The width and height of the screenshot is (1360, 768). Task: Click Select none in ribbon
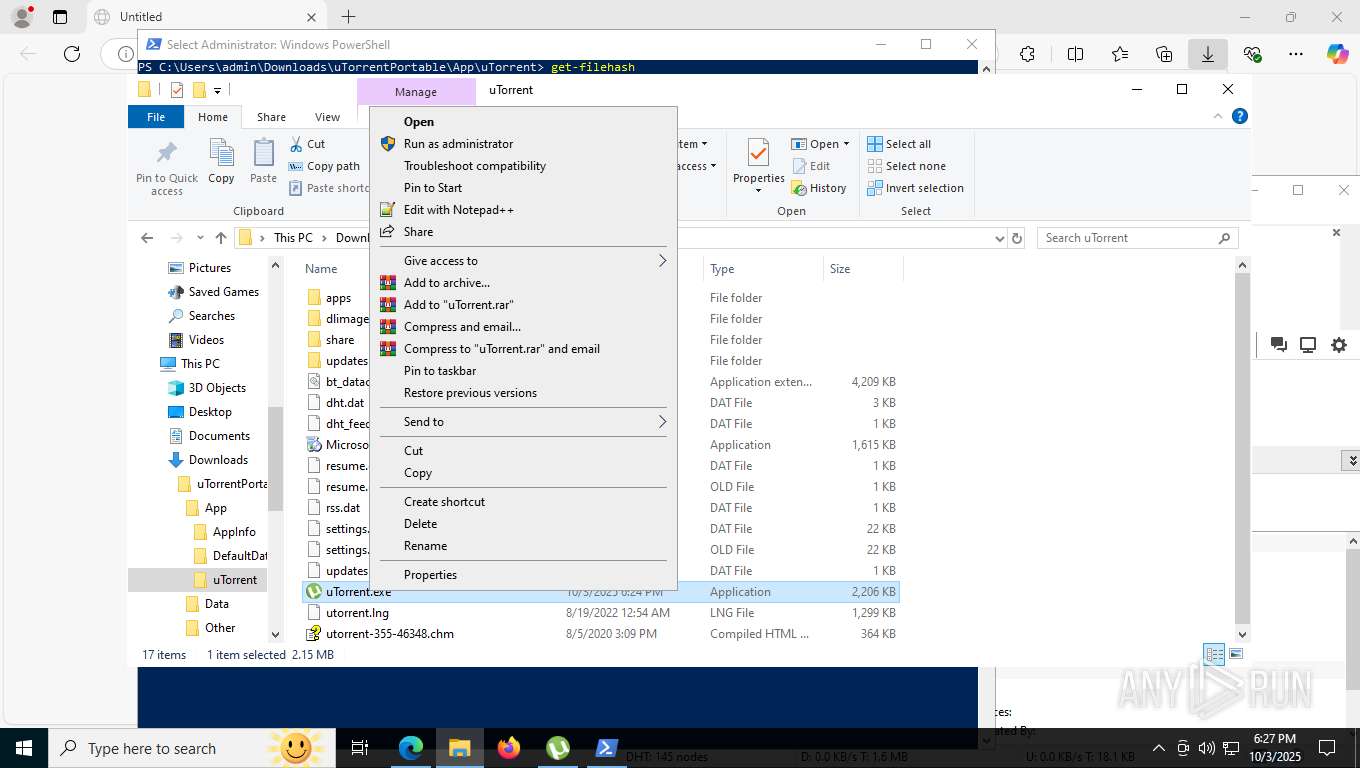906,166
